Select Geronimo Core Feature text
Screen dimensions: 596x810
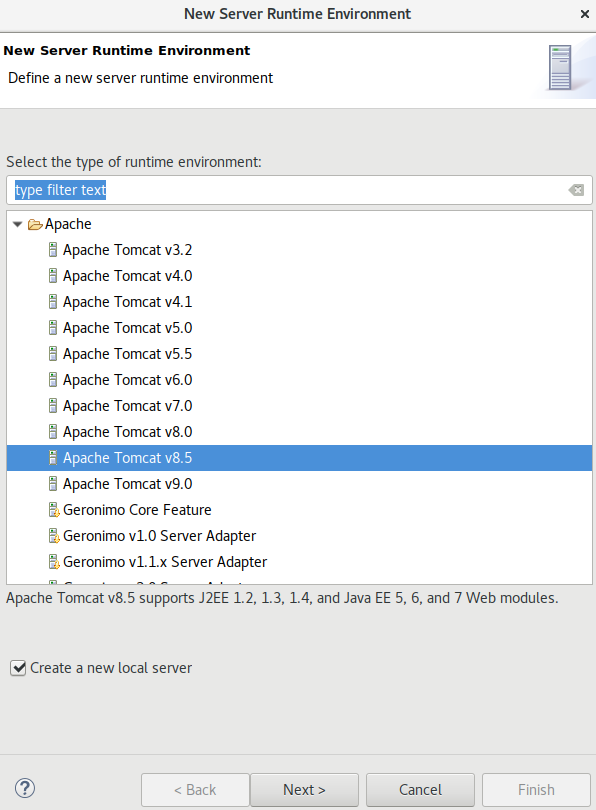click(x=137, y=510)
